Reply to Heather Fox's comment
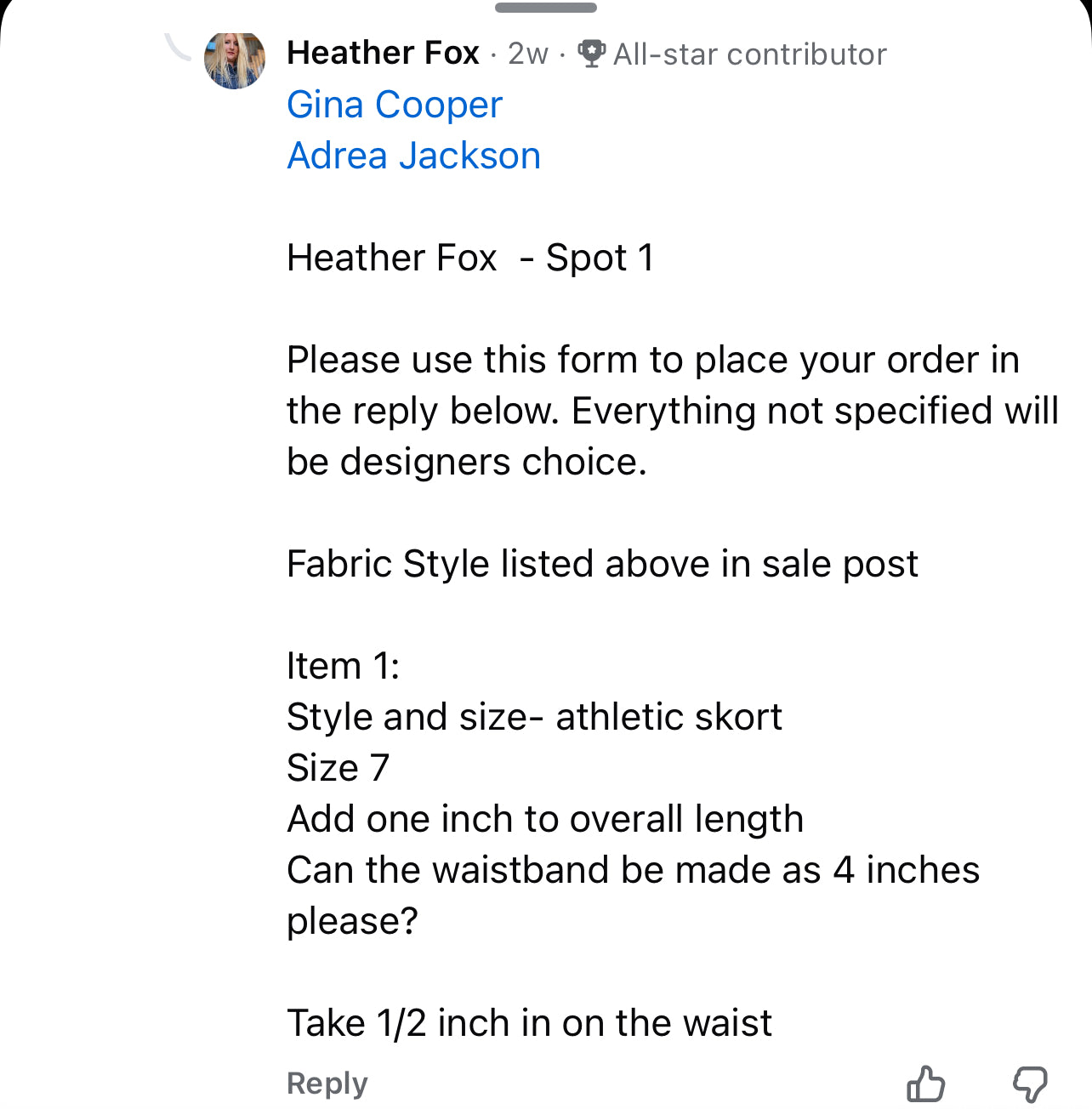1092x1109 pixels. 327,1083
